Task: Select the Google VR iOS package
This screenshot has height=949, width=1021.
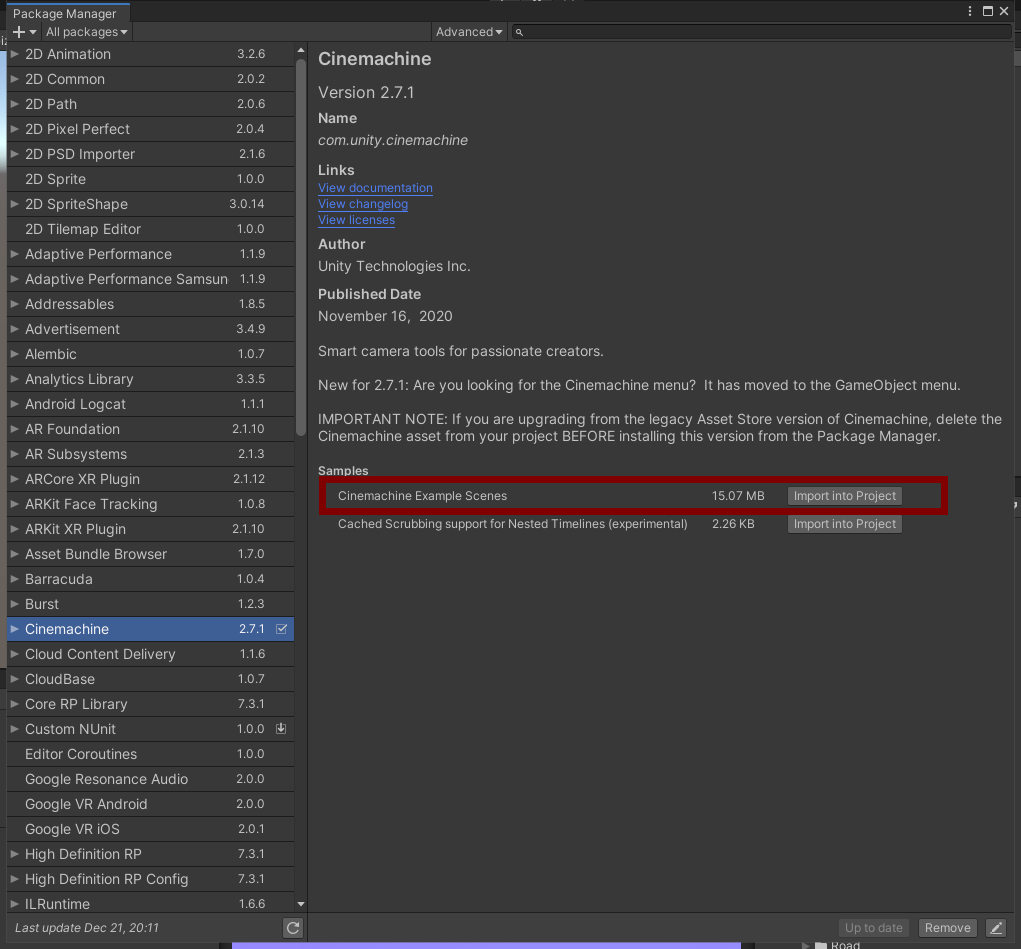Action: tap(150, 829)
